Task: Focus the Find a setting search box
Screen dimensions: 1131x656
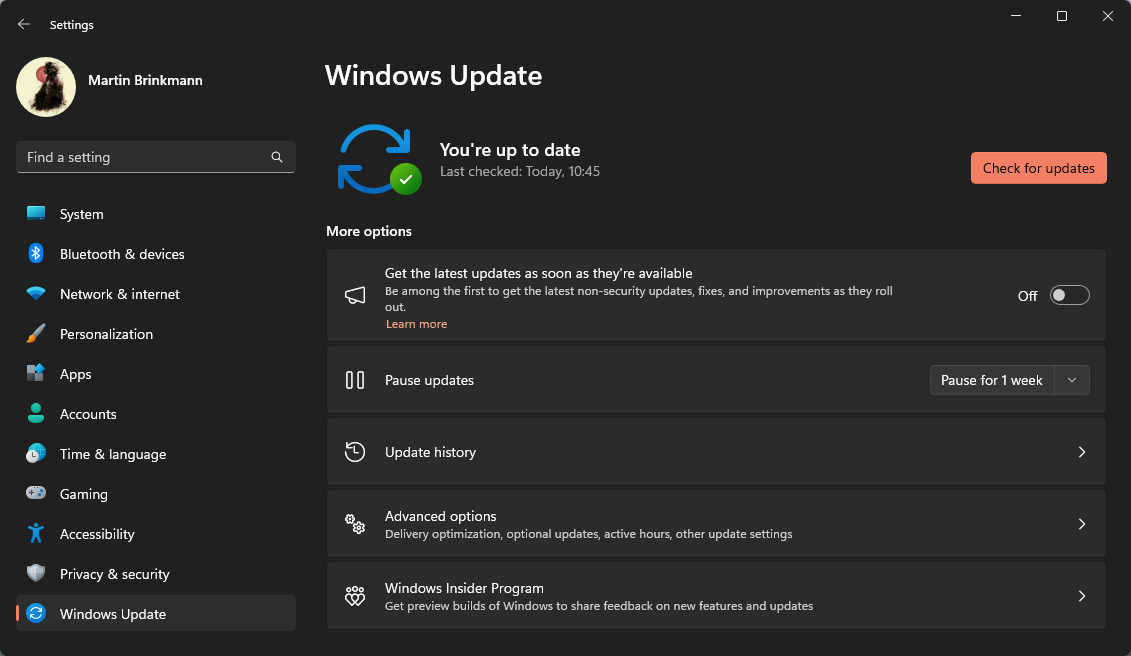Action: (156, 157)
